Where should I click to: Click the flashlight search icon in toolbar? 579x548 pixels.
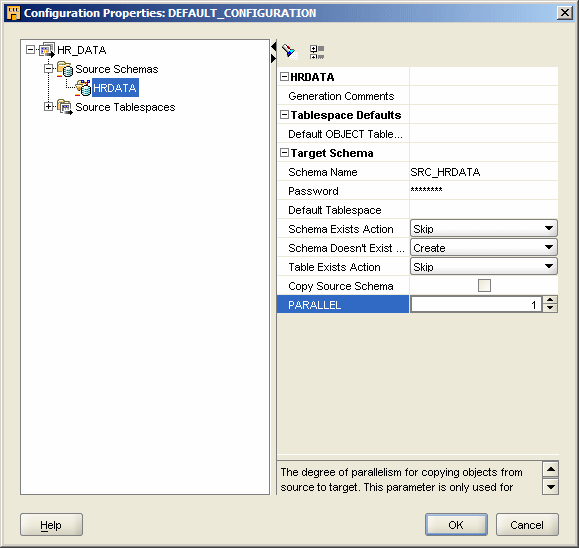[290, 51]
